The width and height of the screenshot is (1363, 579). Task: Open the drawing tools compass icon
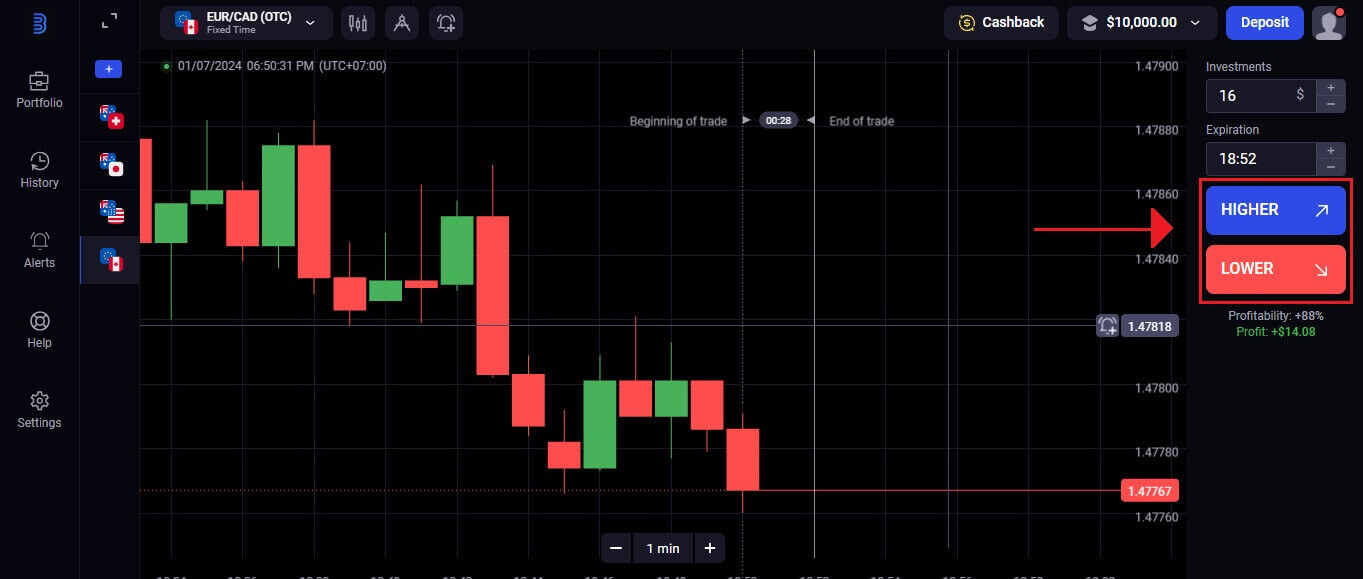402,23
